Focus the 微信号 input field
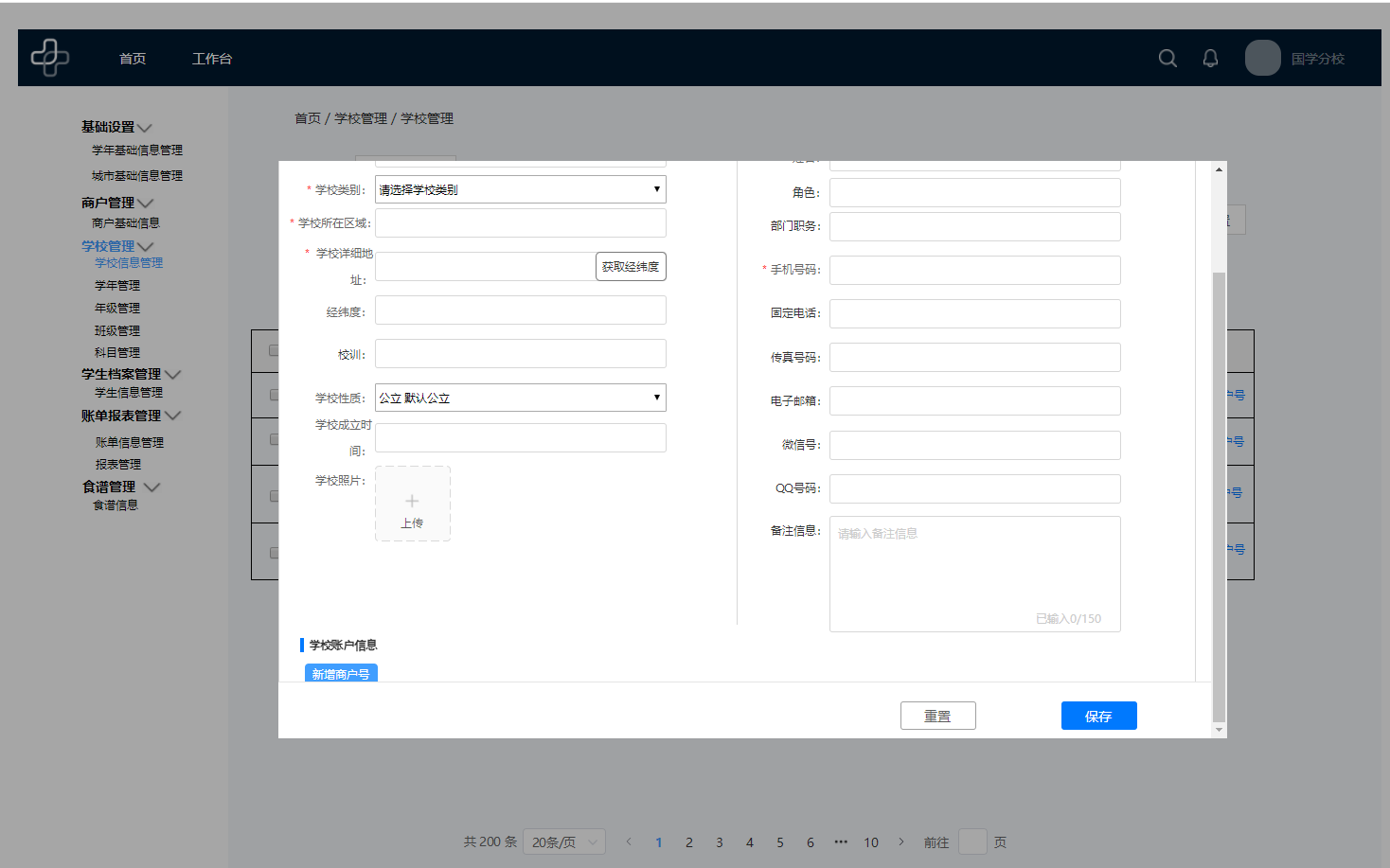1390x868 pixels. click(x=975, y=445)
